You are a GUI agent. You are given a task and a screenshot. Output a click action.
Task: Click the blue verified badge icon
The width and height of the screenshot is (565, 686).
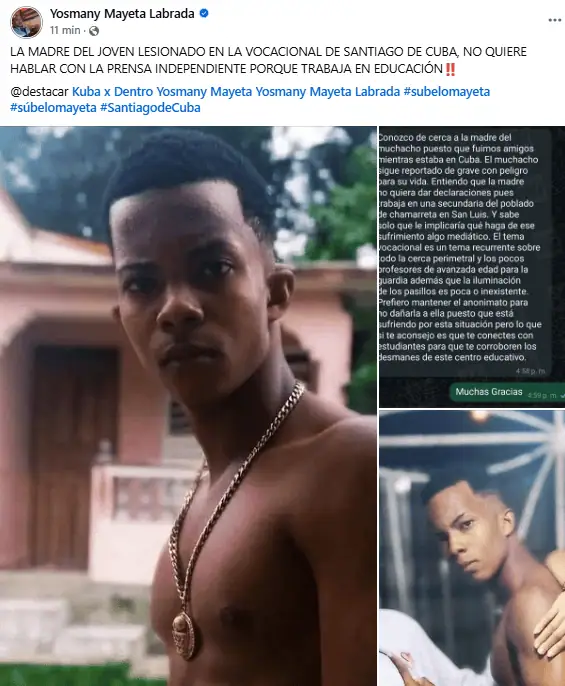pyautogui.click(x=204, y=14)
